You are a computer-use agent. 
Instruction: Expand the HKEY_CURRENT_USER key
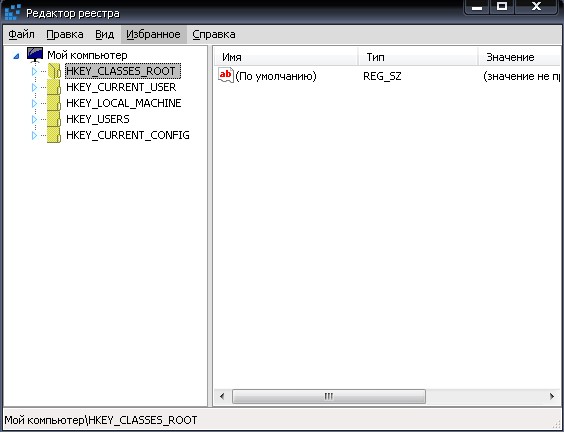34,87
